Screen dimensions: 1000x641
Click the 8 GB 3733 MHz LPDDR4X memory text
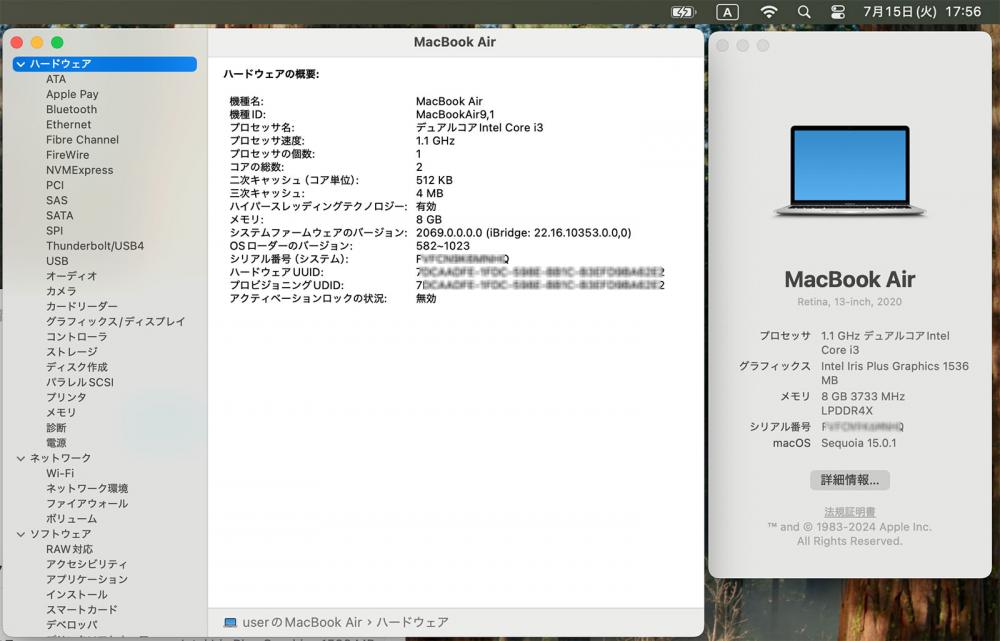[863, 404]
